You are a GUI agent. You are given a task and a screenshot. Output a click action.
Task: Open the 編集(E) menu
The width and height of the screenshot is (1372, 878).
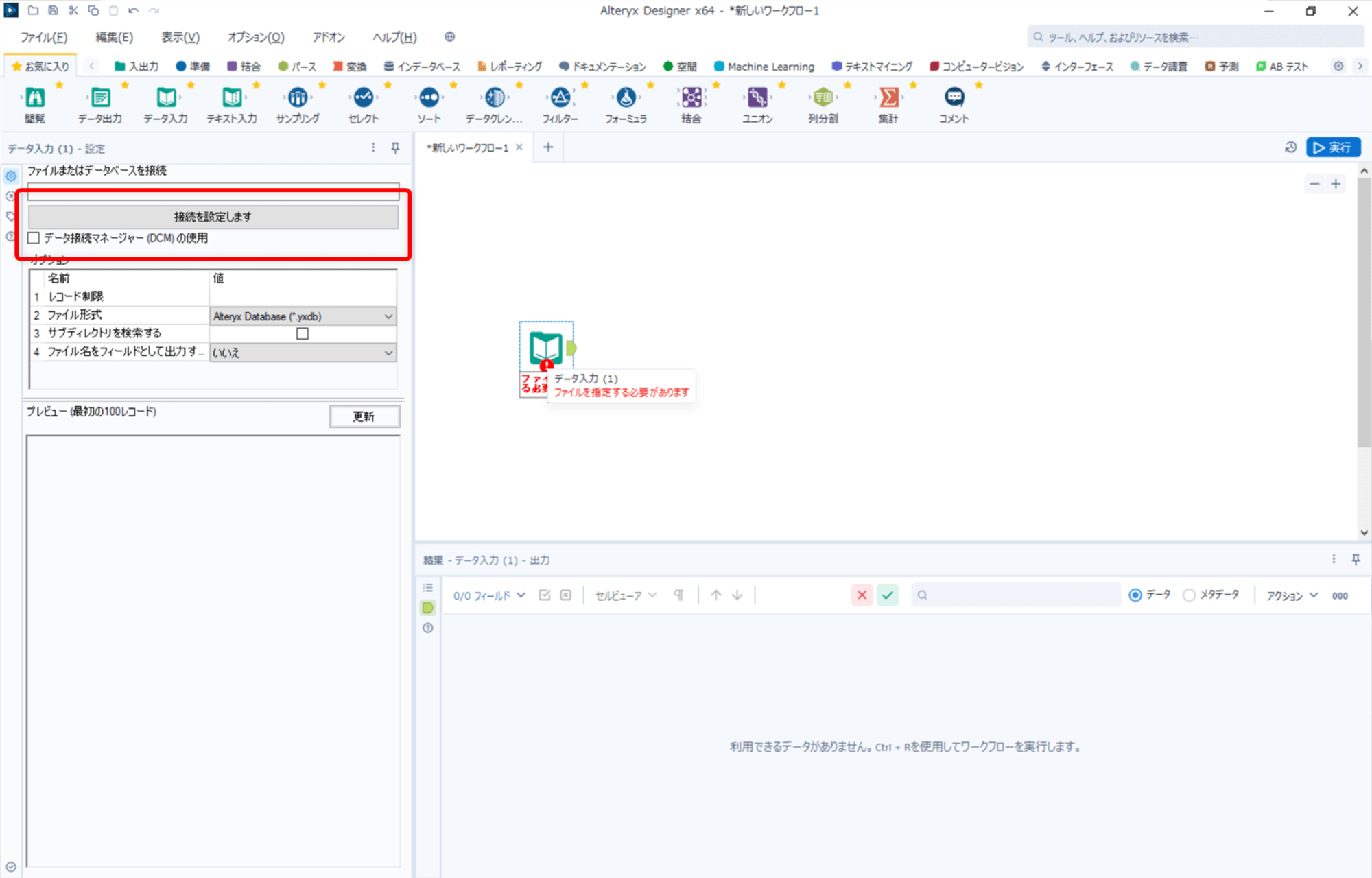tap(115, 37)
